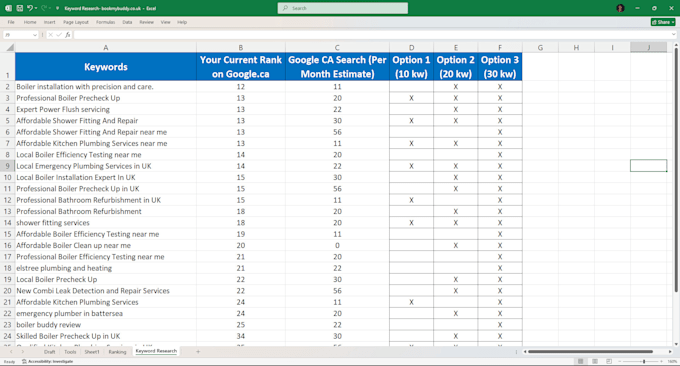Switch to the Tools sheet tab
This screenshot has width=680, height=366.
click(70, 352)
